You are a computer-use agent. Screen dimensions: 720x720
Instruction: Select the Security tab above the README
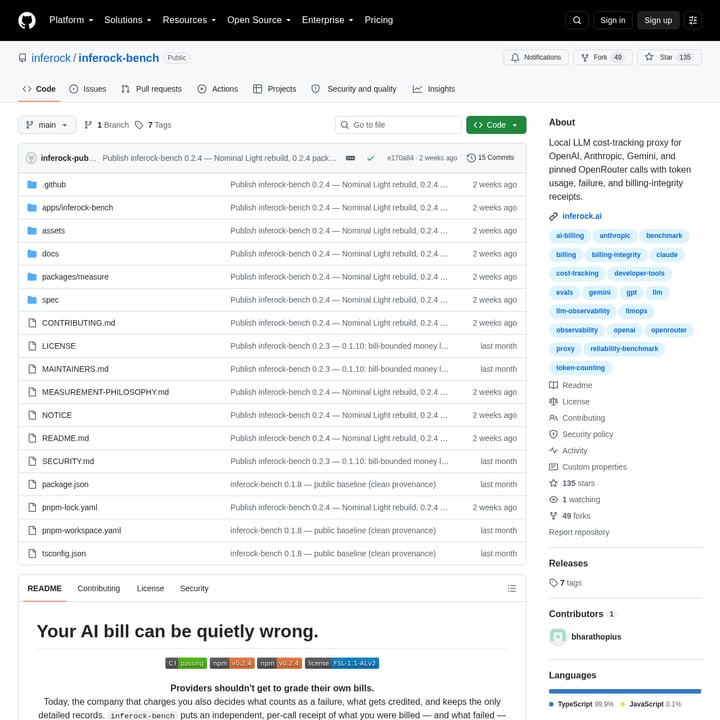(x=194, y=588)
